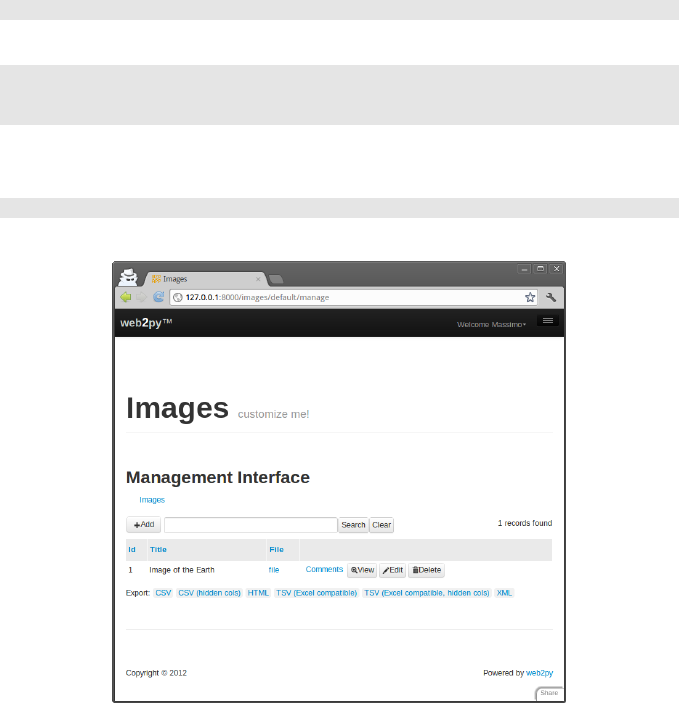
Task: Click the Management Interface heading
Action: 218,477
